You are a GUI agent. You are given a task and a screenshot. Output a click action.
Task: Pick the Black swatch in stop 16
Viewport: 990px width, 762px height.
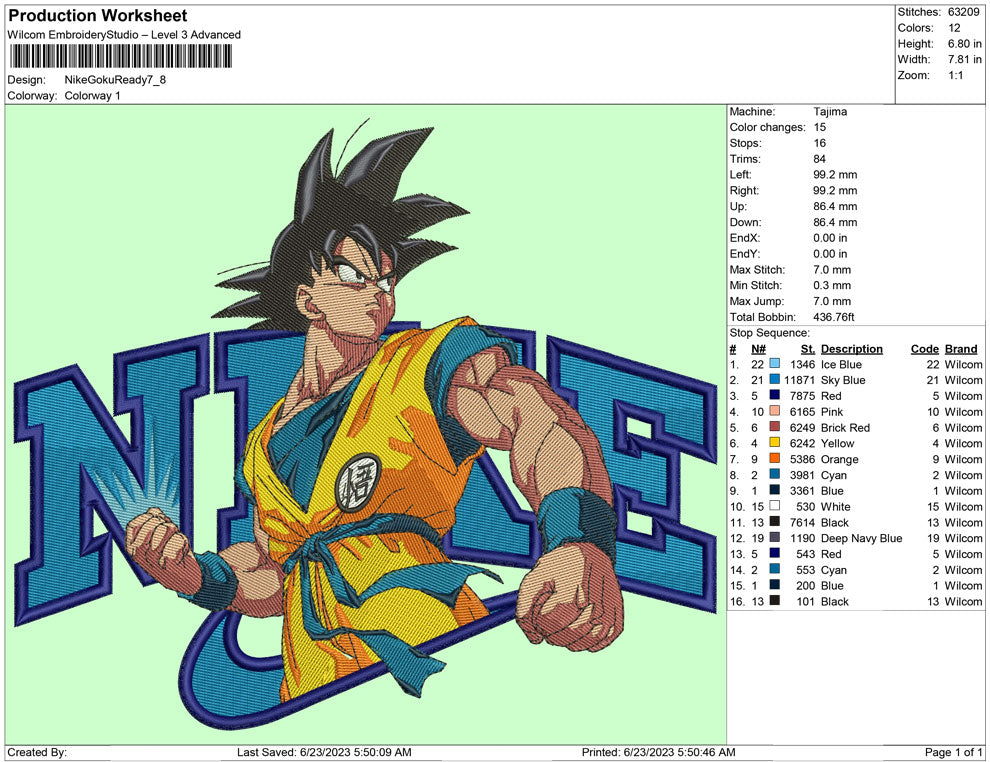pyautogui.click(x=775, y=602)
